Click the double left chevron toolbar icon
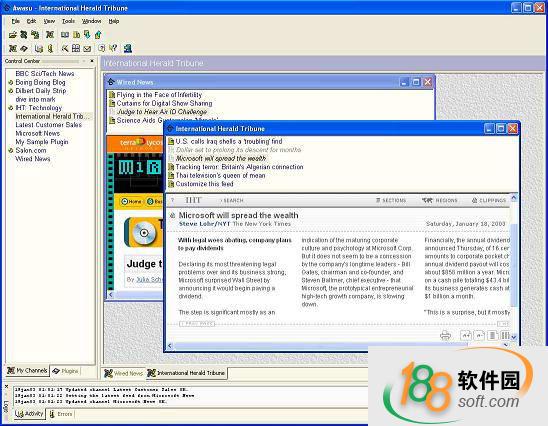Image resolution: width=548 pixels, height=426 pixels. 65,48
